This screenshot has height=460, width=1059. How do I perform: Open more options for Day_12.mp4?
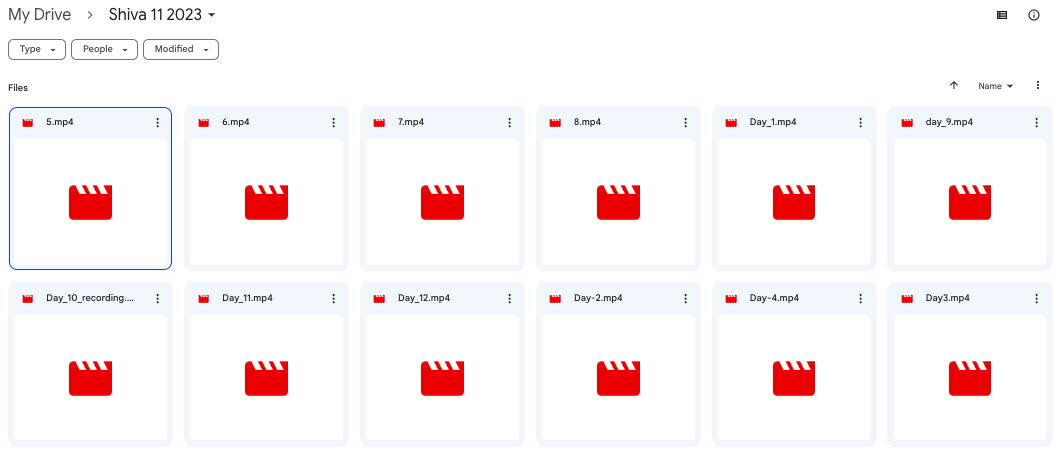[x=509, y=298]
